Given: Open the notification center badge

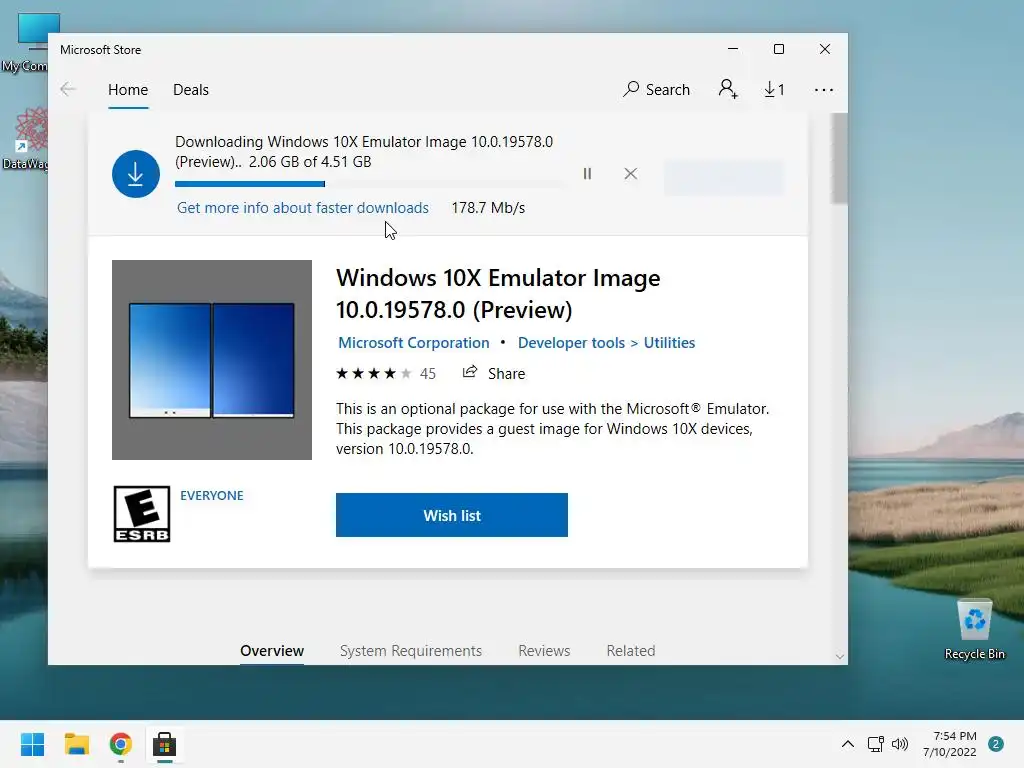Looking at the screenshot, I should (996, 744).
